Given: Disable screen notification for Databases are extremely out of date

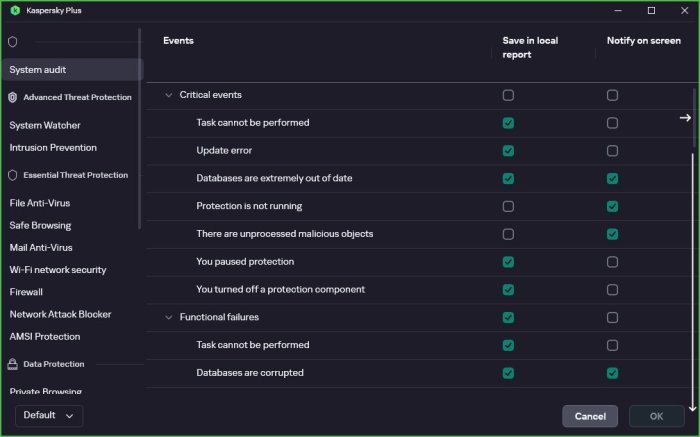Looking at the screenshot, I should pos(612,178).
